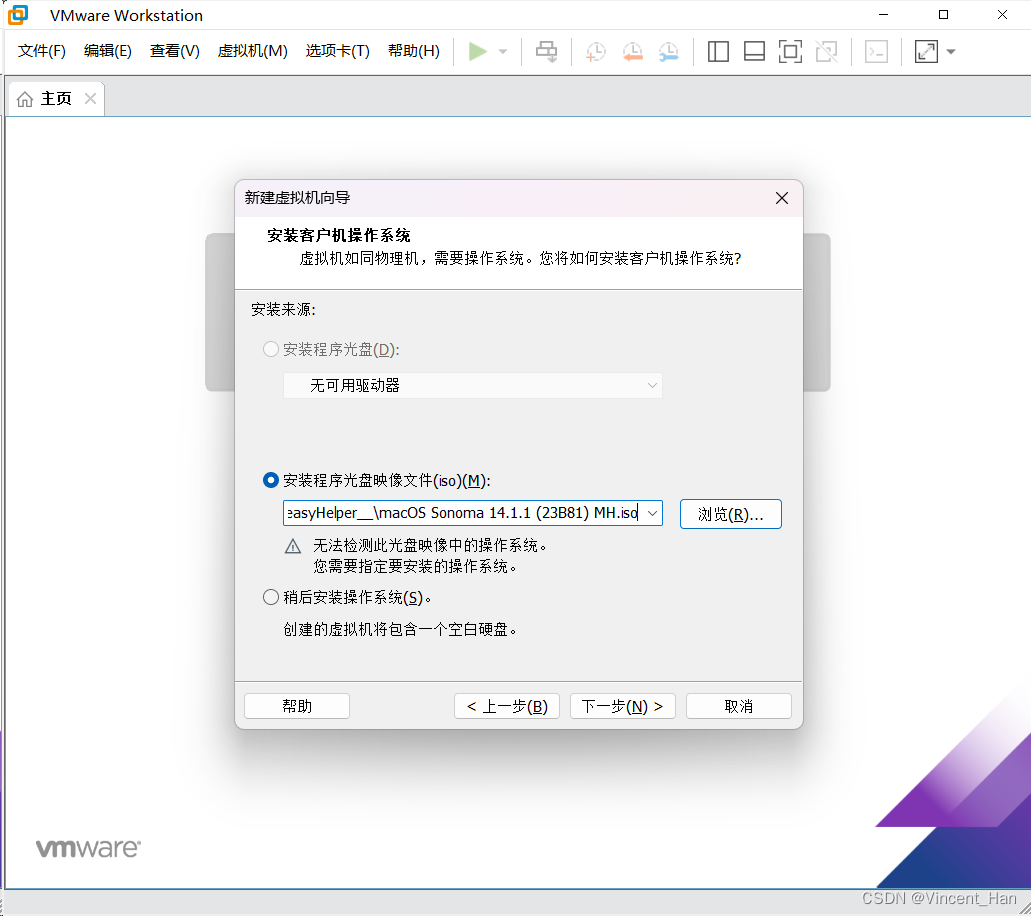Expand the stretch display dropdown arrow
The height and width of the screenshot is (916, 1031).
click(951, 51)
